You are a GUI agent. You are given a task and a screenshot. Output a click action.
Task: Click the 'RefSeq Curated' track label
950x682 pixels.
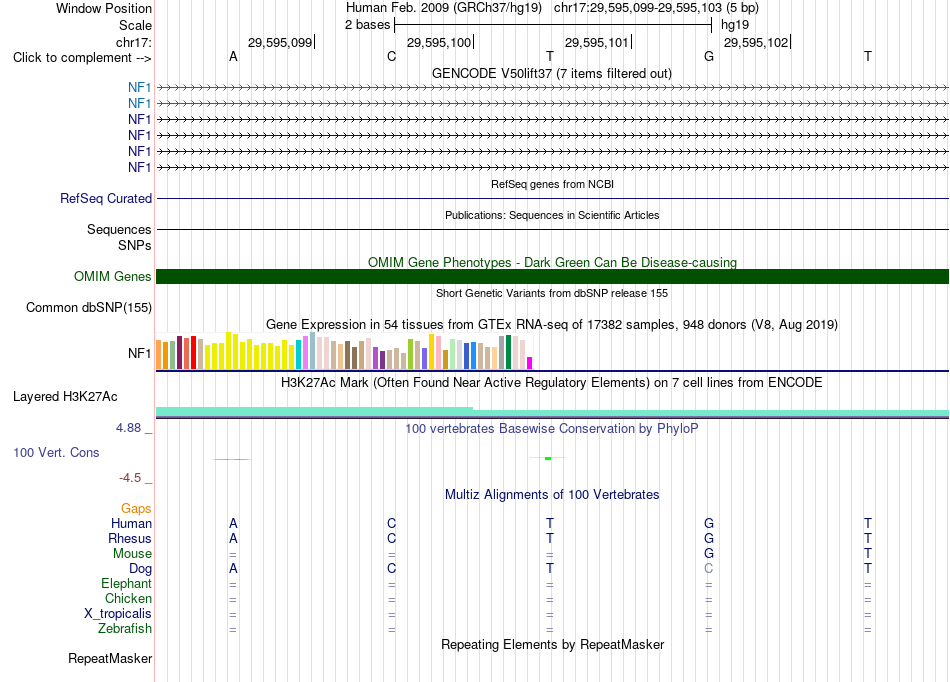tap(106, 198)
